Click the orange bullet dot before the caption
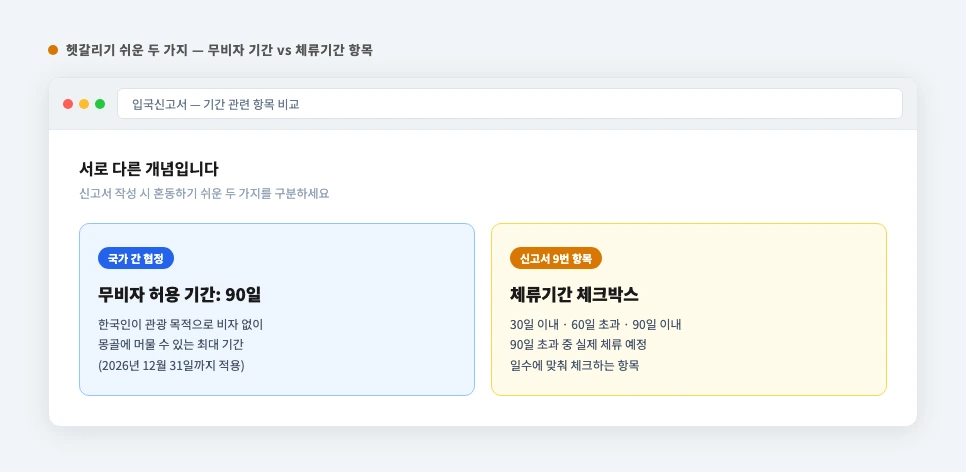 pyautogui.click(x=53, y=51)
